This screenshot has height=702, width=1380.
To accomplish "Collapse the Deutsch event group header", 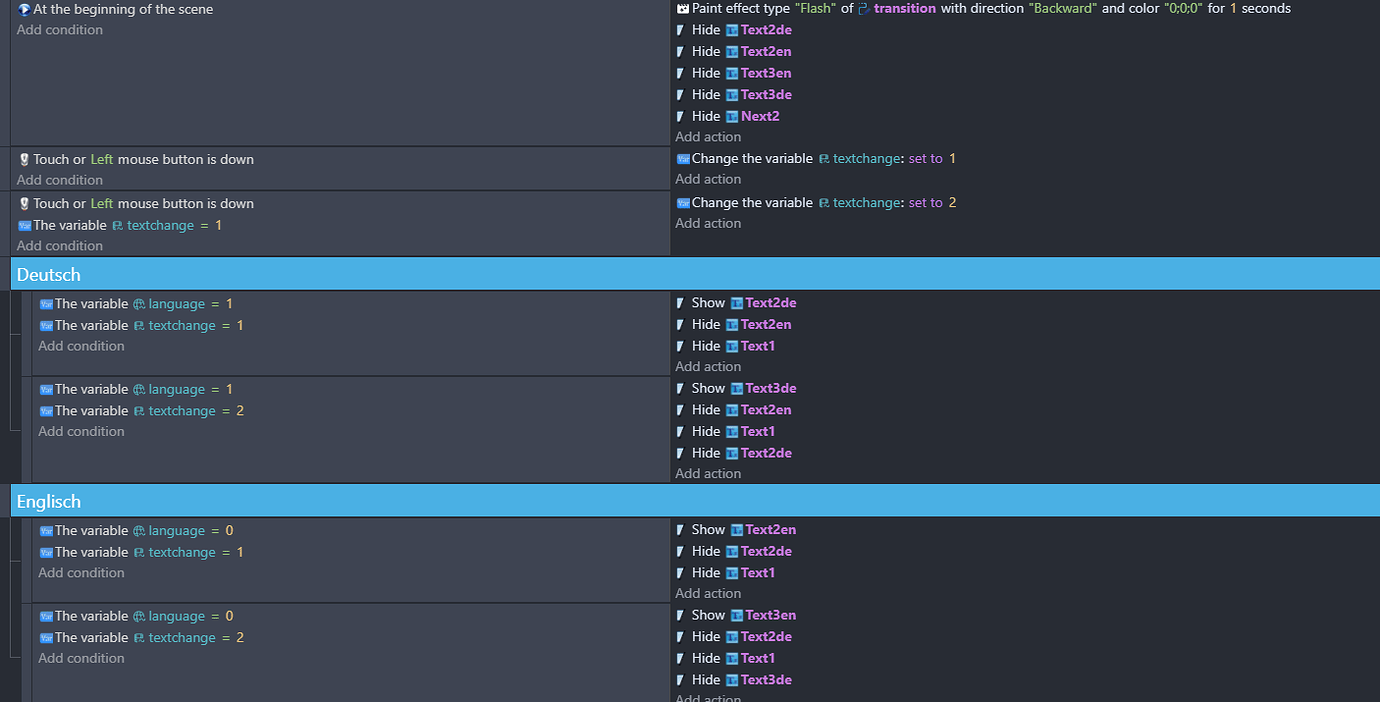I will 695,274.
